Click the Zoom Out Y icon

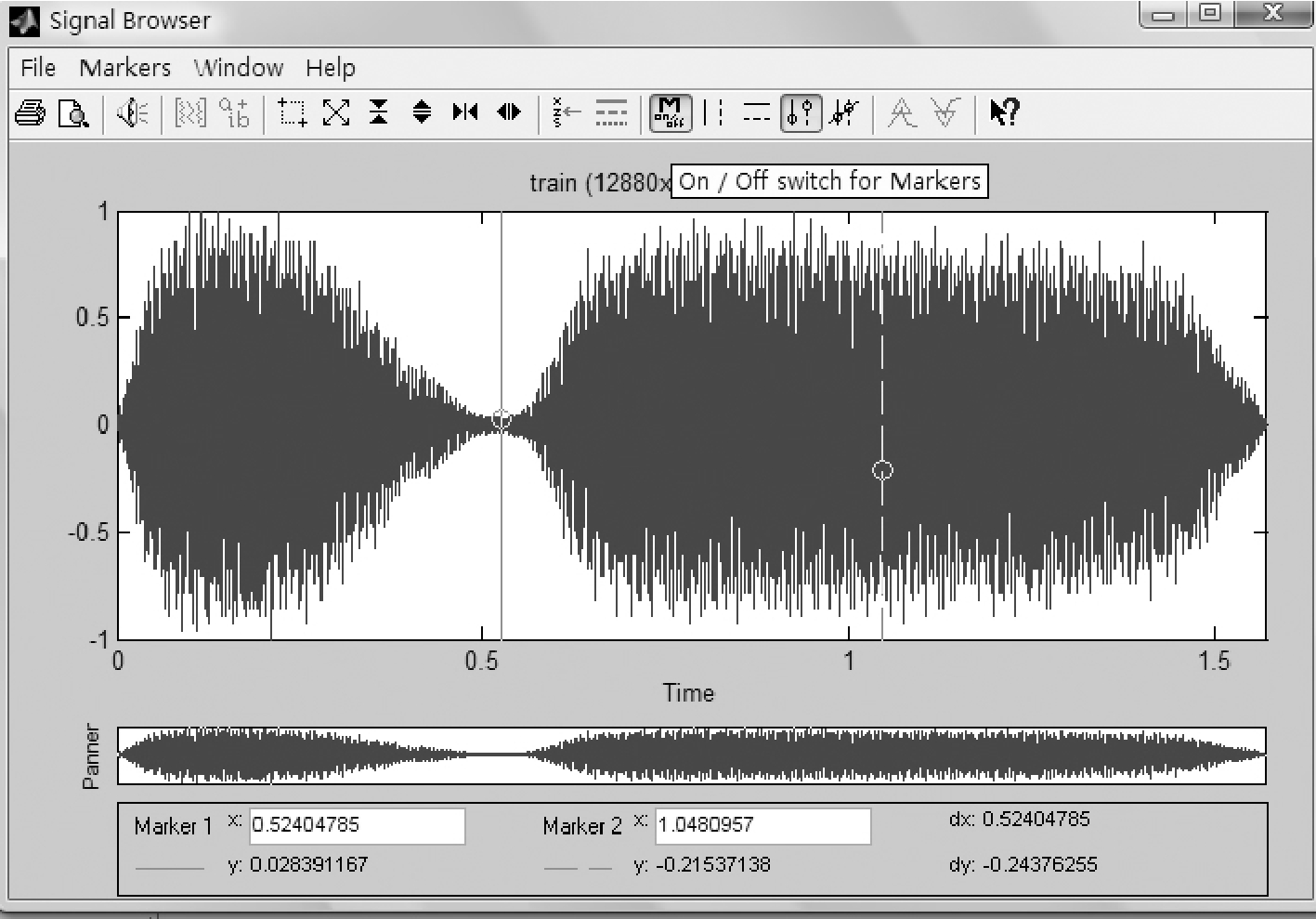422,113
